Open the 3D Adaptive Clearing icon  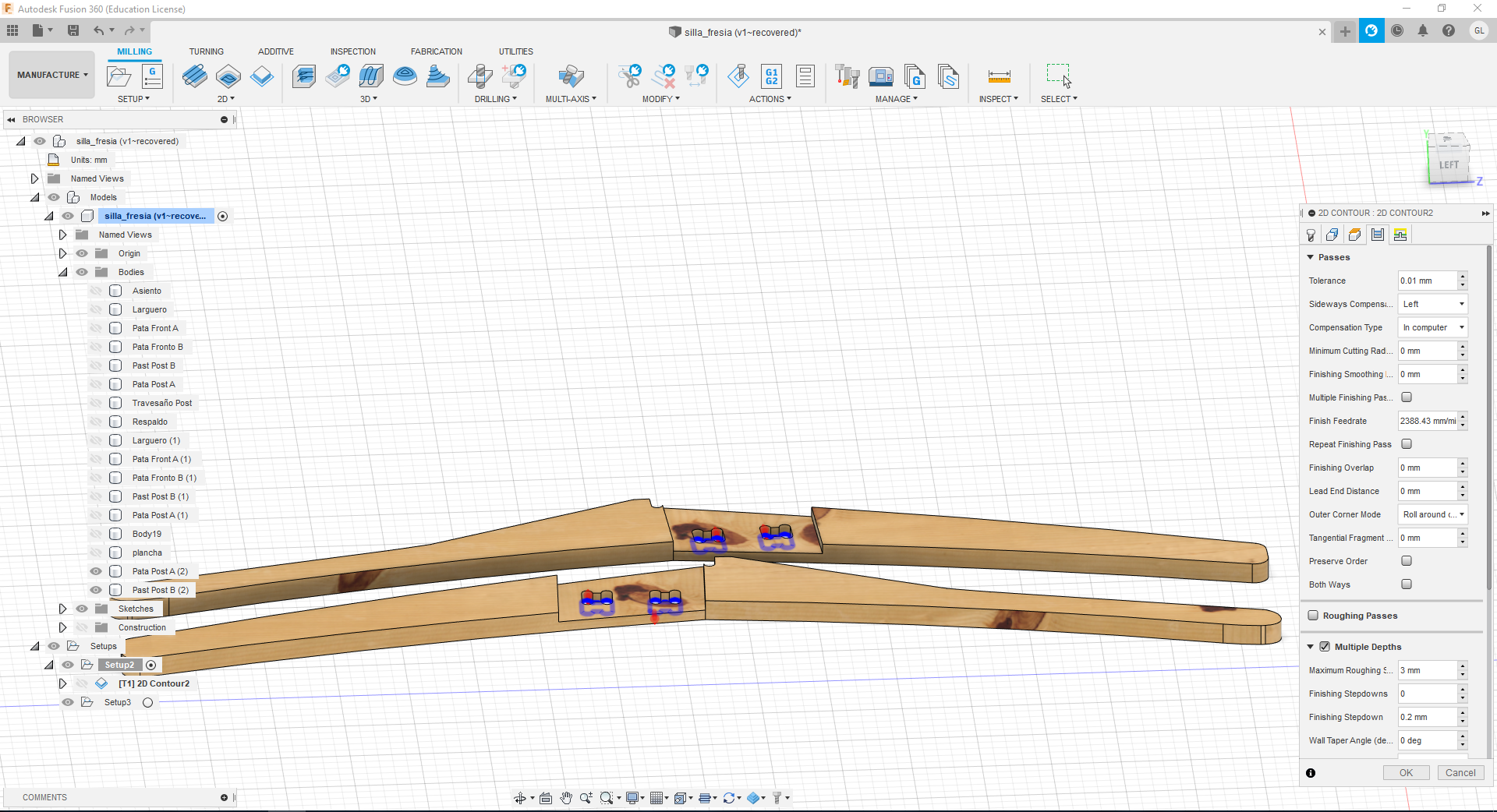pyautogui.click(x=304, y=76)
